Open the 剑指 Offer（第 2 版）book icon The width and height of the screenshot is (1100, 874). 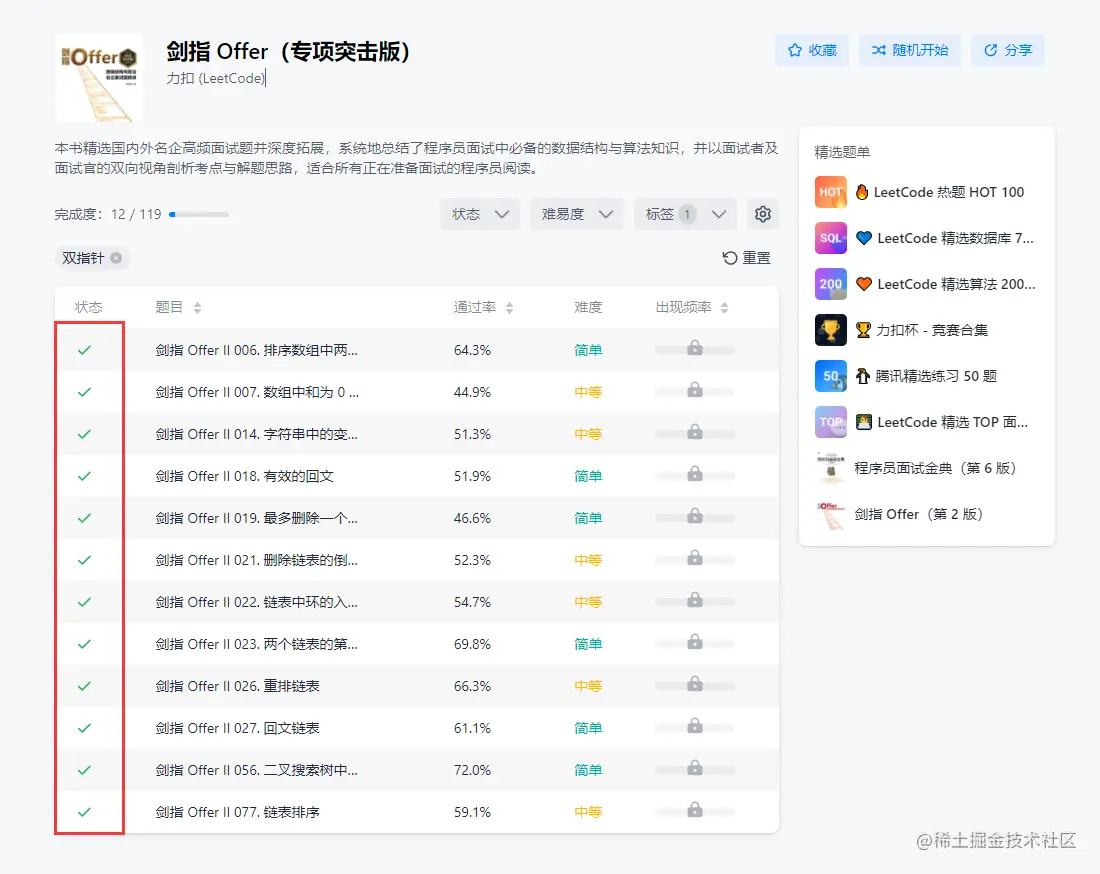(830, 514)
